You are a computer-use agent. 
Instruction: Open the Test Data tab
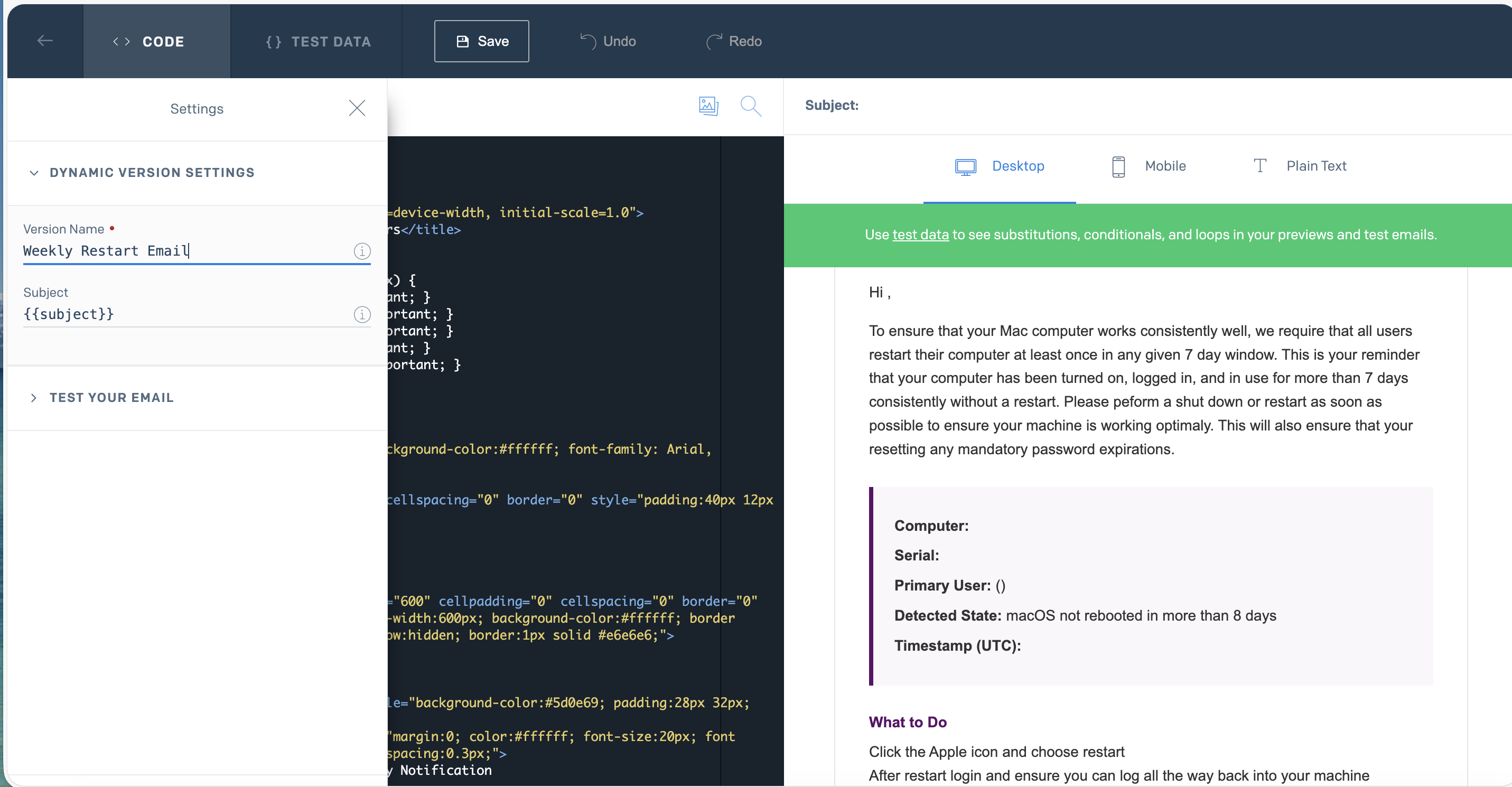[x=318, y=41]
